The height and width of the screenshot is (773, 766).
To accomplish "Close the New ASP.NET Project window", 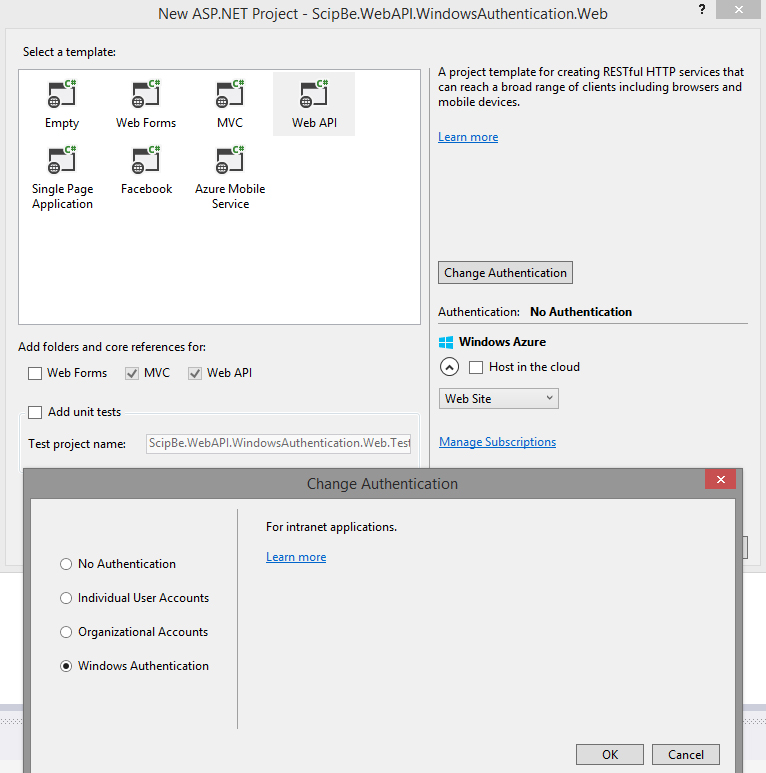I will 738,9.
